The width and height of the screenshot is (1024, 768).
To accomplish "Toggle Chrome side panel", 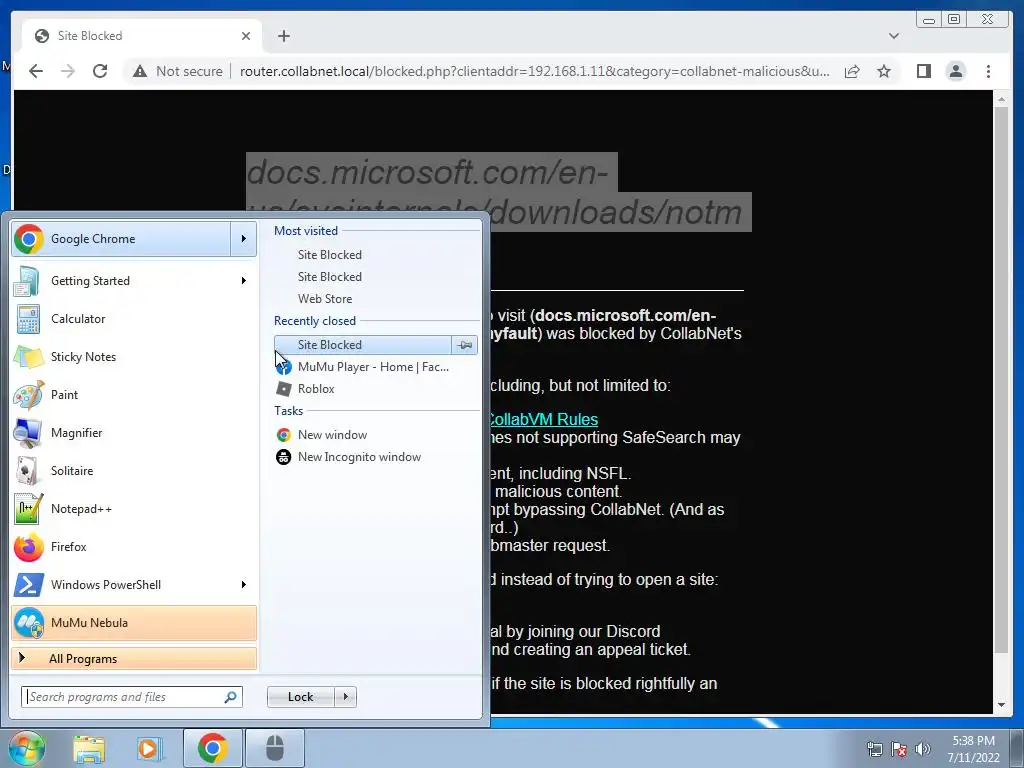I will pyautogui.click(x=923, y=71).
